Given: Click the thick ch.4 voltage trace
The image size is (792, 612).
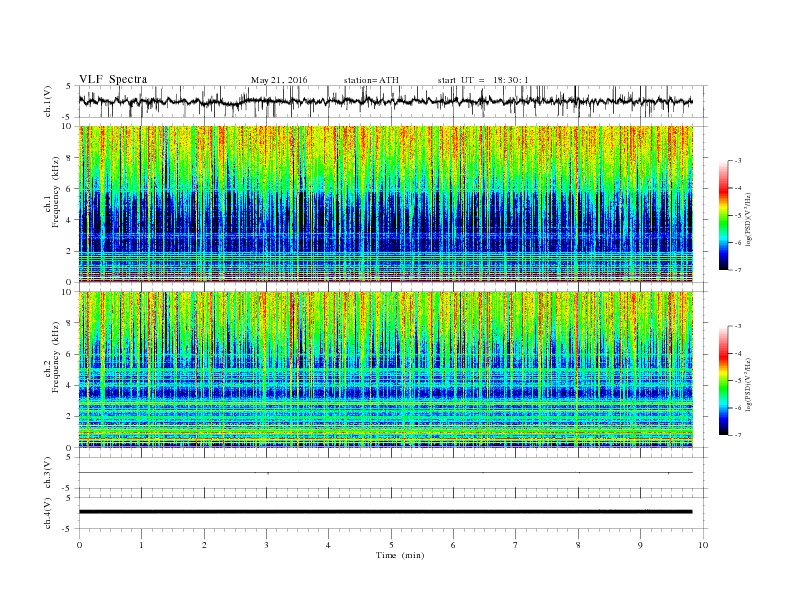Looking at the screenshot, I should click(x=385, y=512).
